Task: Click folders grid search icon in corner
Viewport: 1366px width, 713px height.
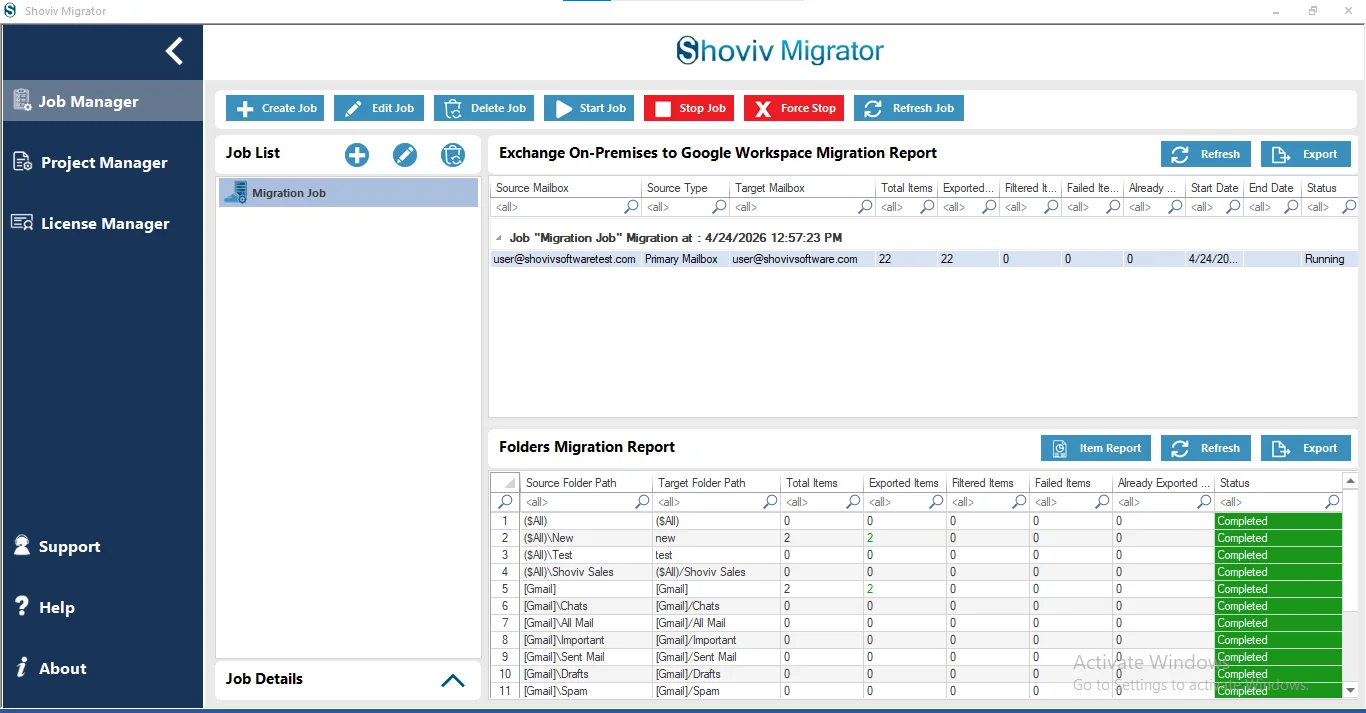Action: pyautogui.click(x=505, y=501)
